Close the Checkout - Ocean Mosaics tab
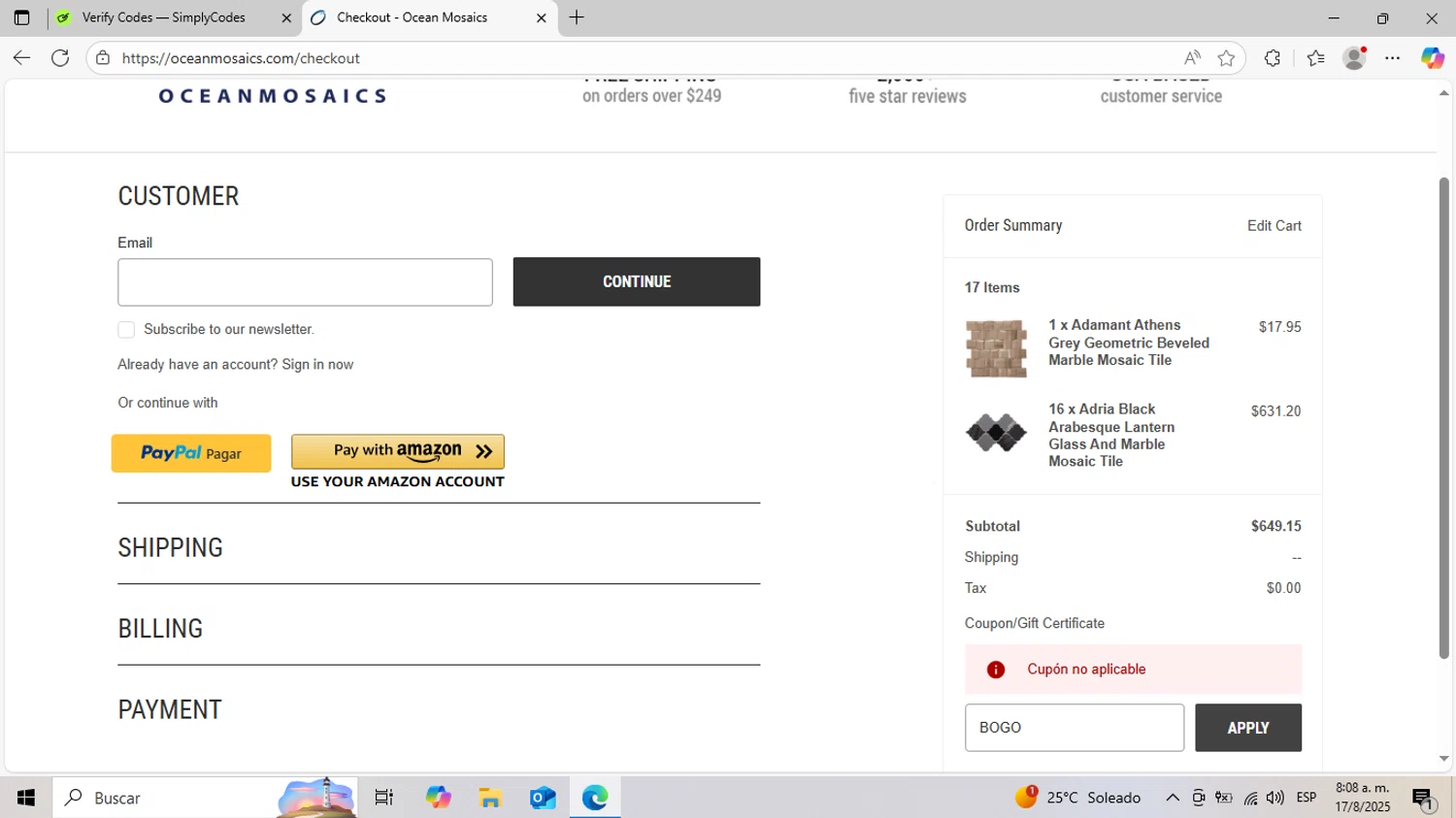Viewport: 1456px width, 818px height. [x=542, y=17]
